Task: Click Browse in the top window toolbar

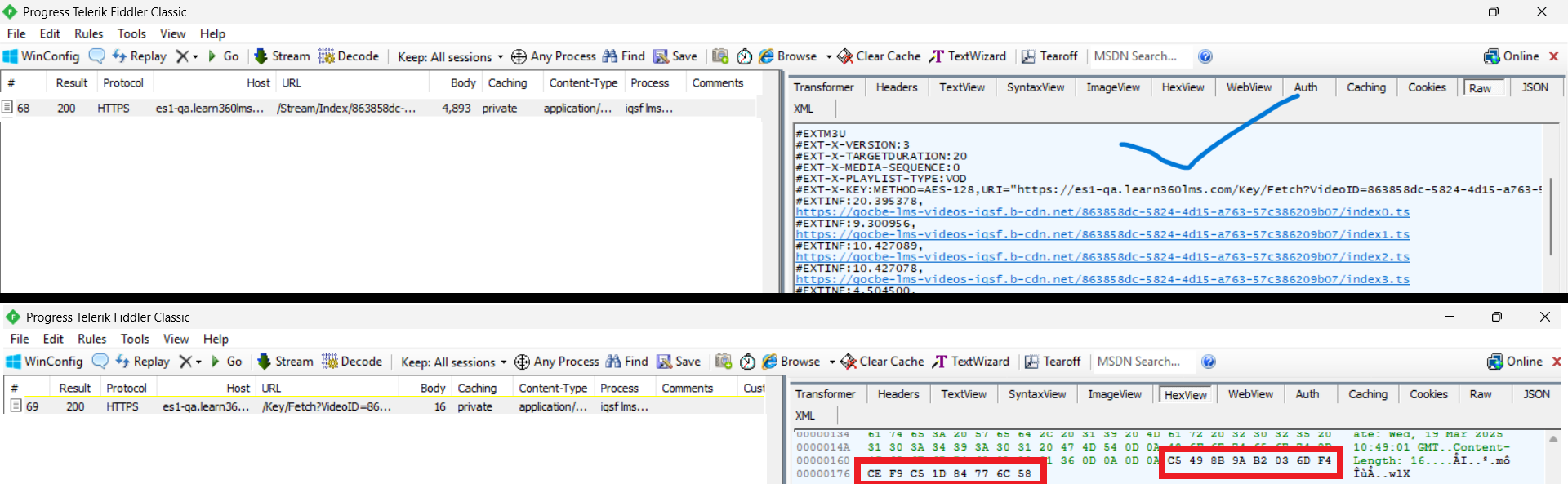Action: [x=788, y=56]
